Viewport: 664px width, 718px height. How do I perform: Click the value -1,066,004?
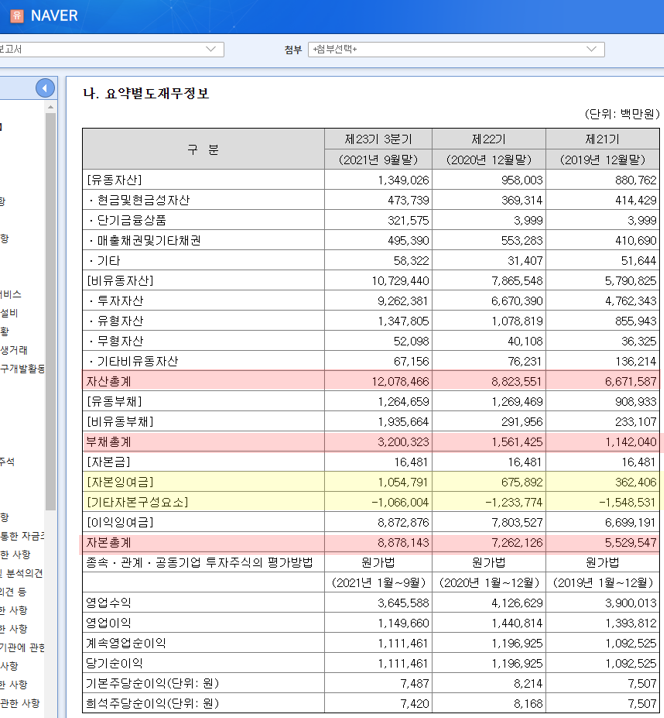[x=400, y=502]
